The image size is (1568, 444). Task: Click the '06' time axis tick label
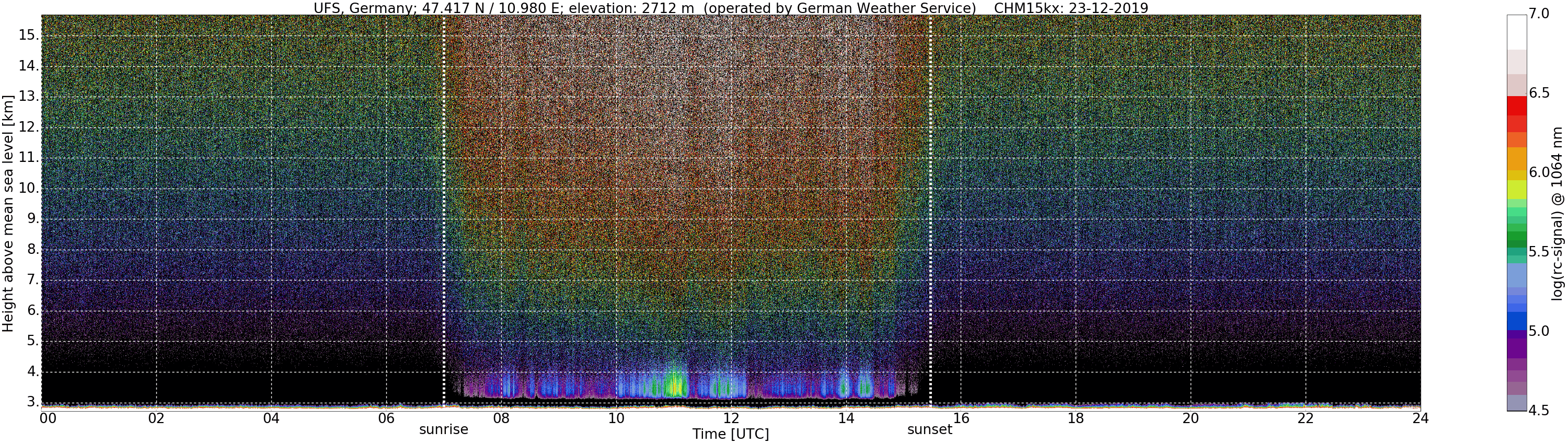(386, 418)
